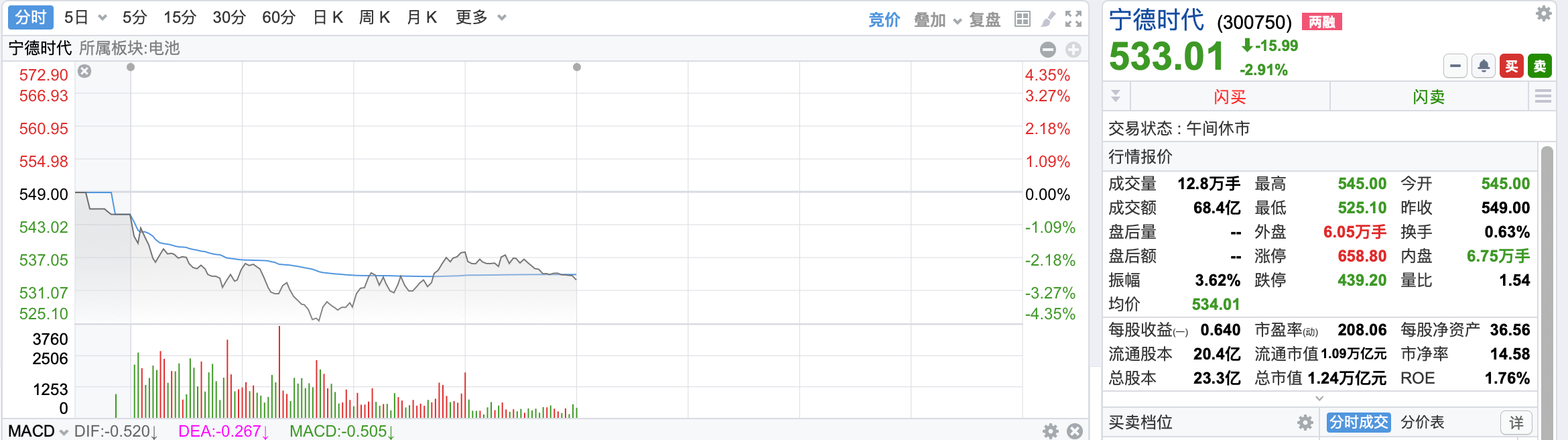Switch to 月K monthly chart
This screenshot has height=440, width=1568.
pos(421,17)
